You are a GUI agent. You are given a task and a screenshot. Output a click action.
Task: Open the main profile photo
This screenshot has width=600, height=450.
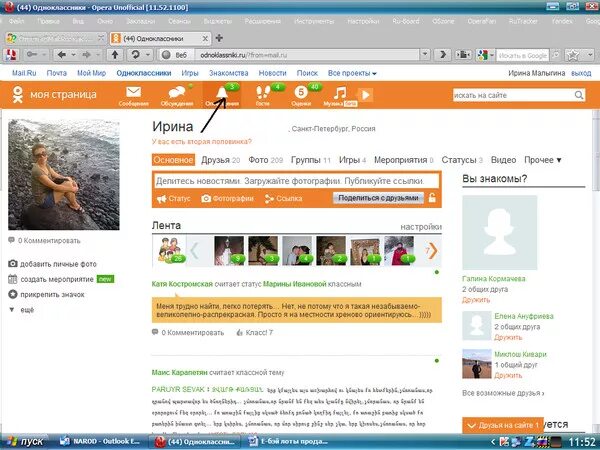click(x=64, y=174)
